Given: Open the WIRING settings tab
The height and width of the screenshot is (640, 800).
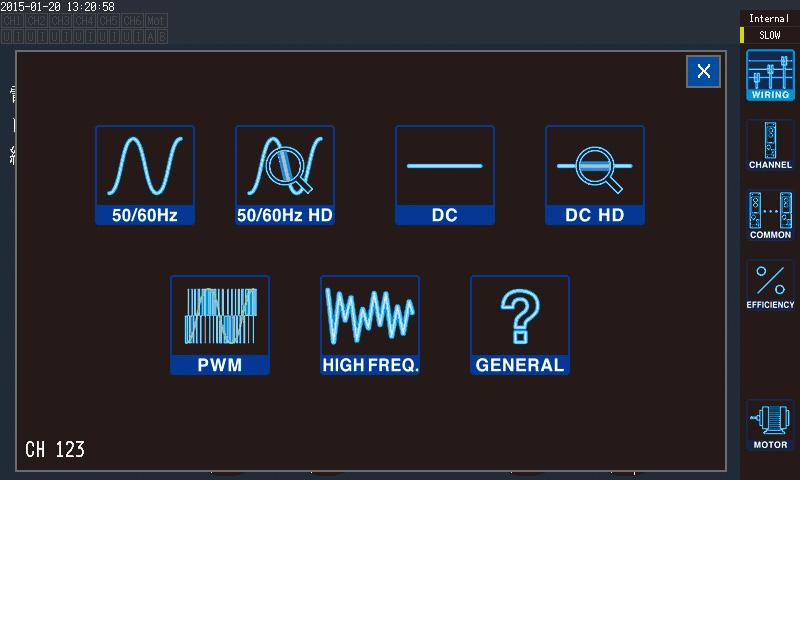Looking at the screenshot, I should pyautogui.click(x=770, y=76).
